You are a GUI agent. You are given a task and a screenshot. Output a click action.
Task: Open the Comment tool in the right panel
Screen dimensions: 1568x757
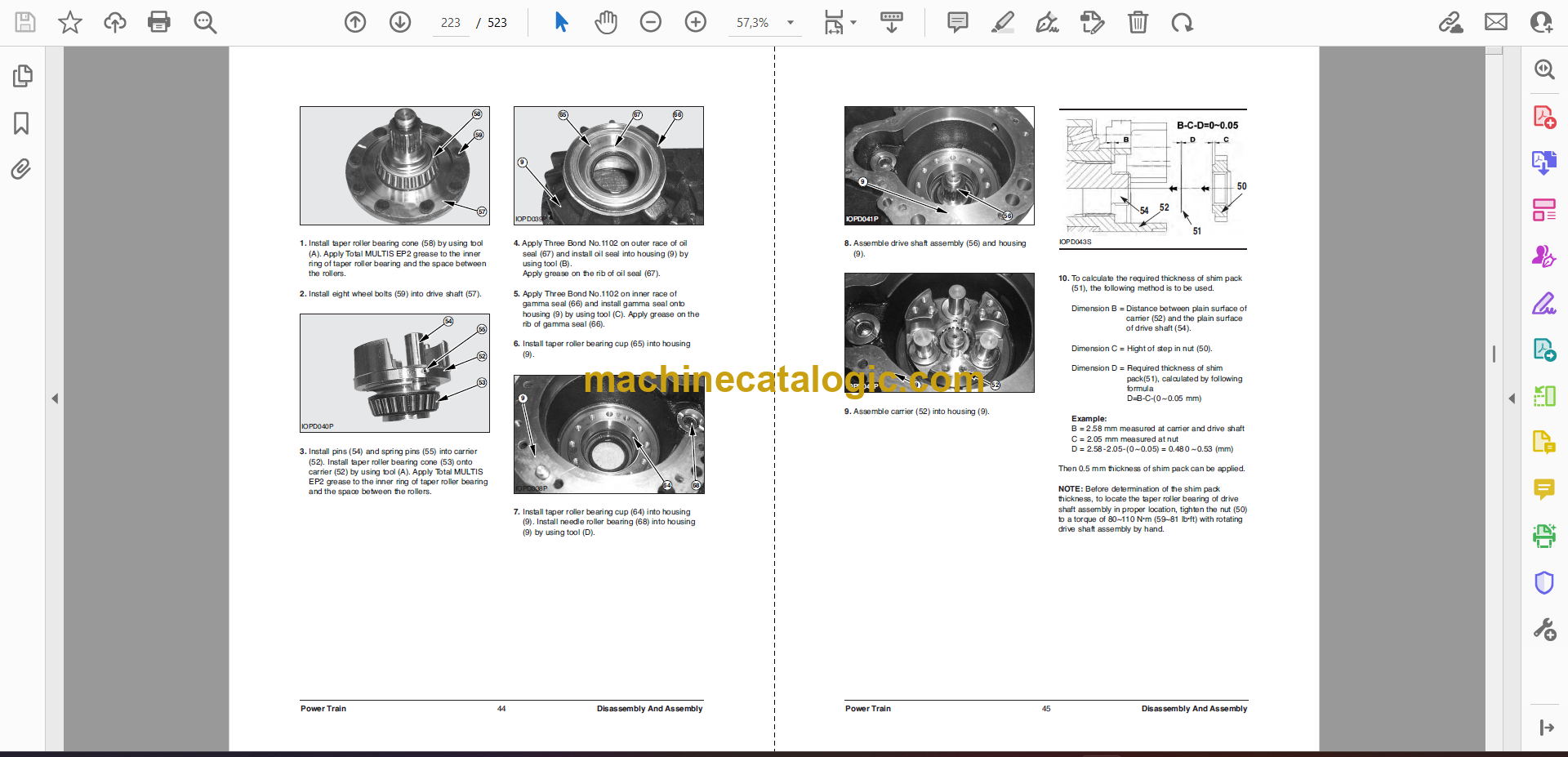pos(1544,489)
